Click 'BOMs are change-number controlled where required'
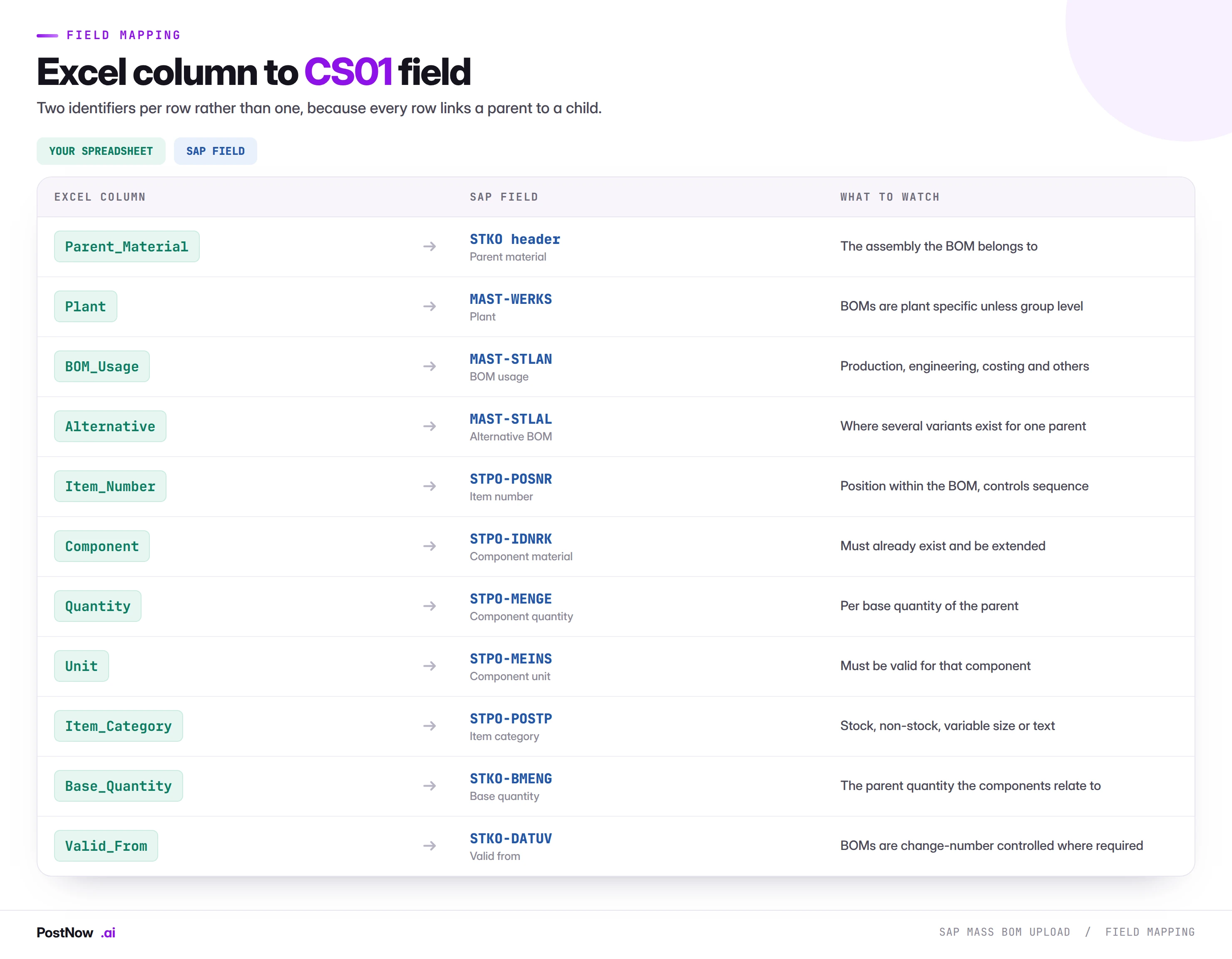Image resolution: width=1232 pixels, height=959 pixels. [x=992, y=846]
